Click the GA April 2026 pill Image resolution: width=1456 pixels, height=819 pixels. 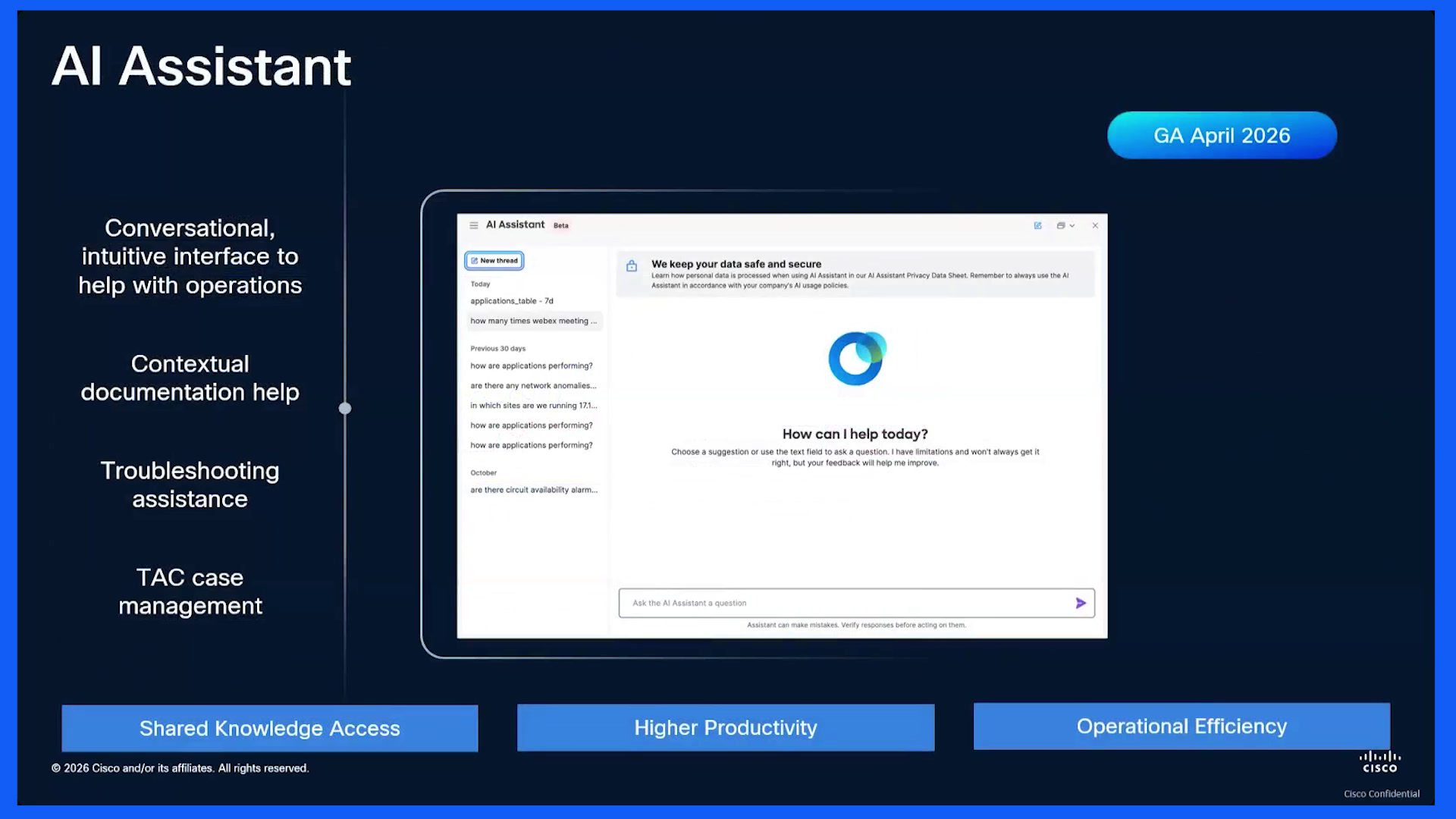point(1222,135)
